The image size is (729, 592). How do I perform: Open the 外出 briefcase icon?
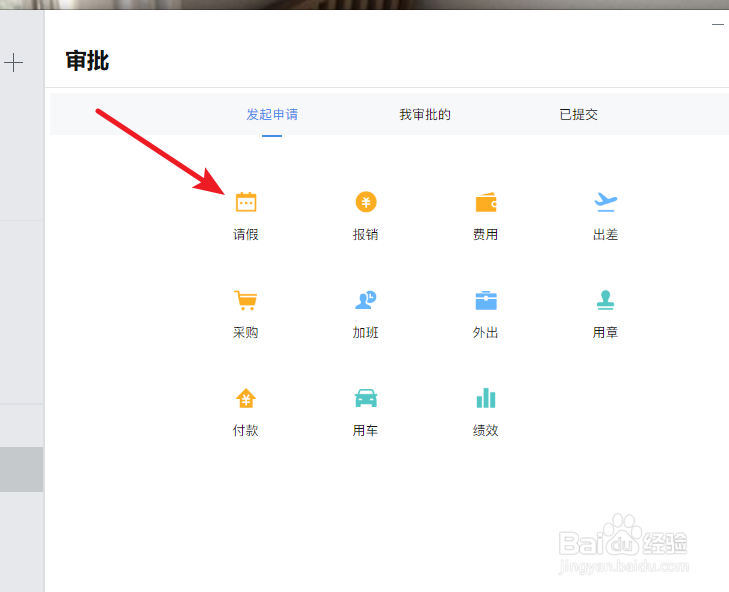click(x=486, y=300)
